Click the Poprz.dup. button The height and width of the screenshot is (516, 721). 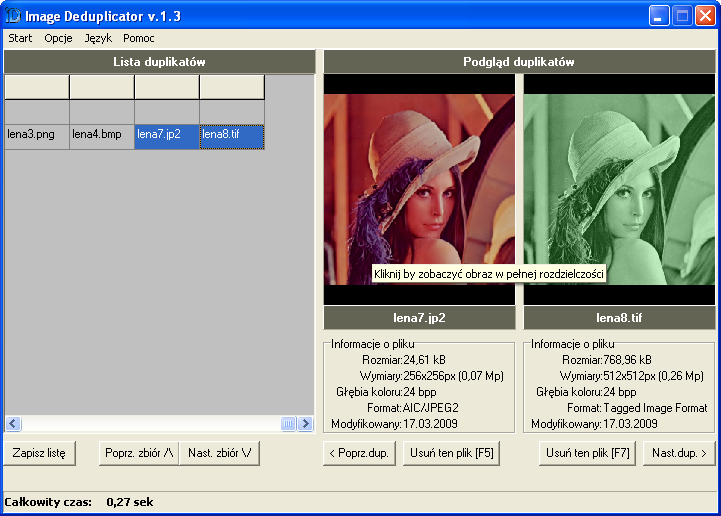pyautogui.click(x=359, y=453)
